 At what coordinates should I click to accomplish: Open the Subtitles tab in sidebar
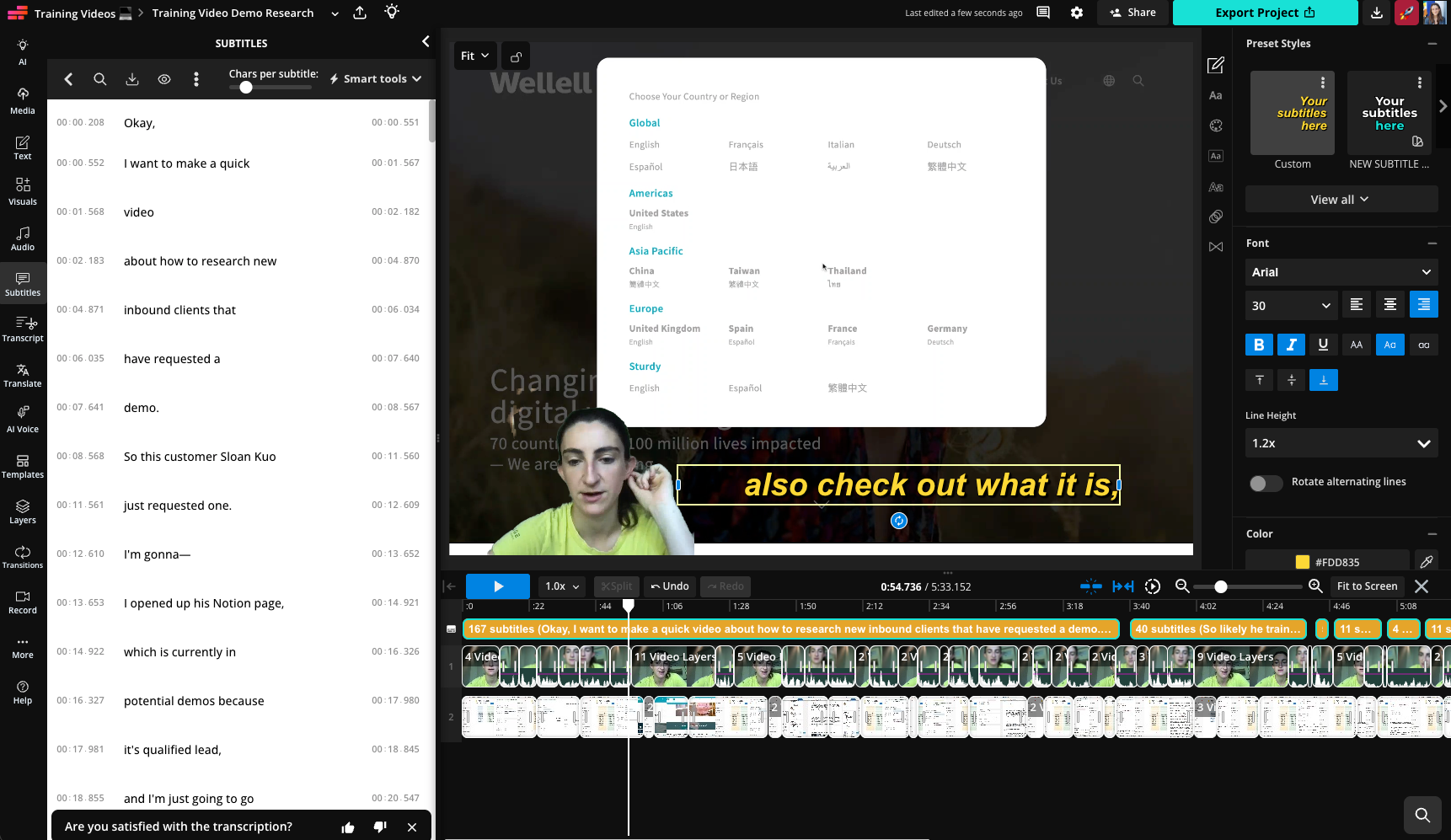[23, 284]
